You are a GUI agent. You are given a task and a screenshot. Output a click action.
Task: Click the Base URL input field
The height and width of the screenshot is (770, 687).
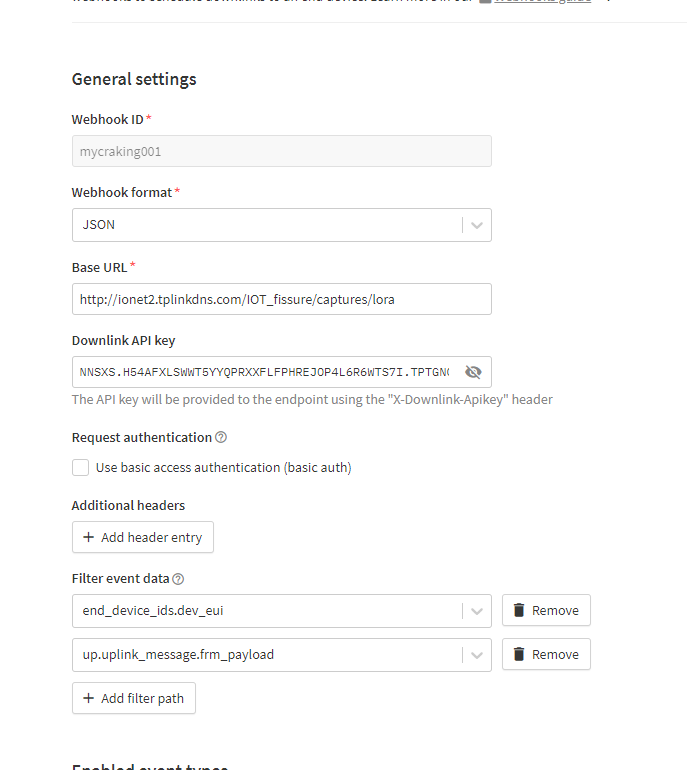click(281, 299)
